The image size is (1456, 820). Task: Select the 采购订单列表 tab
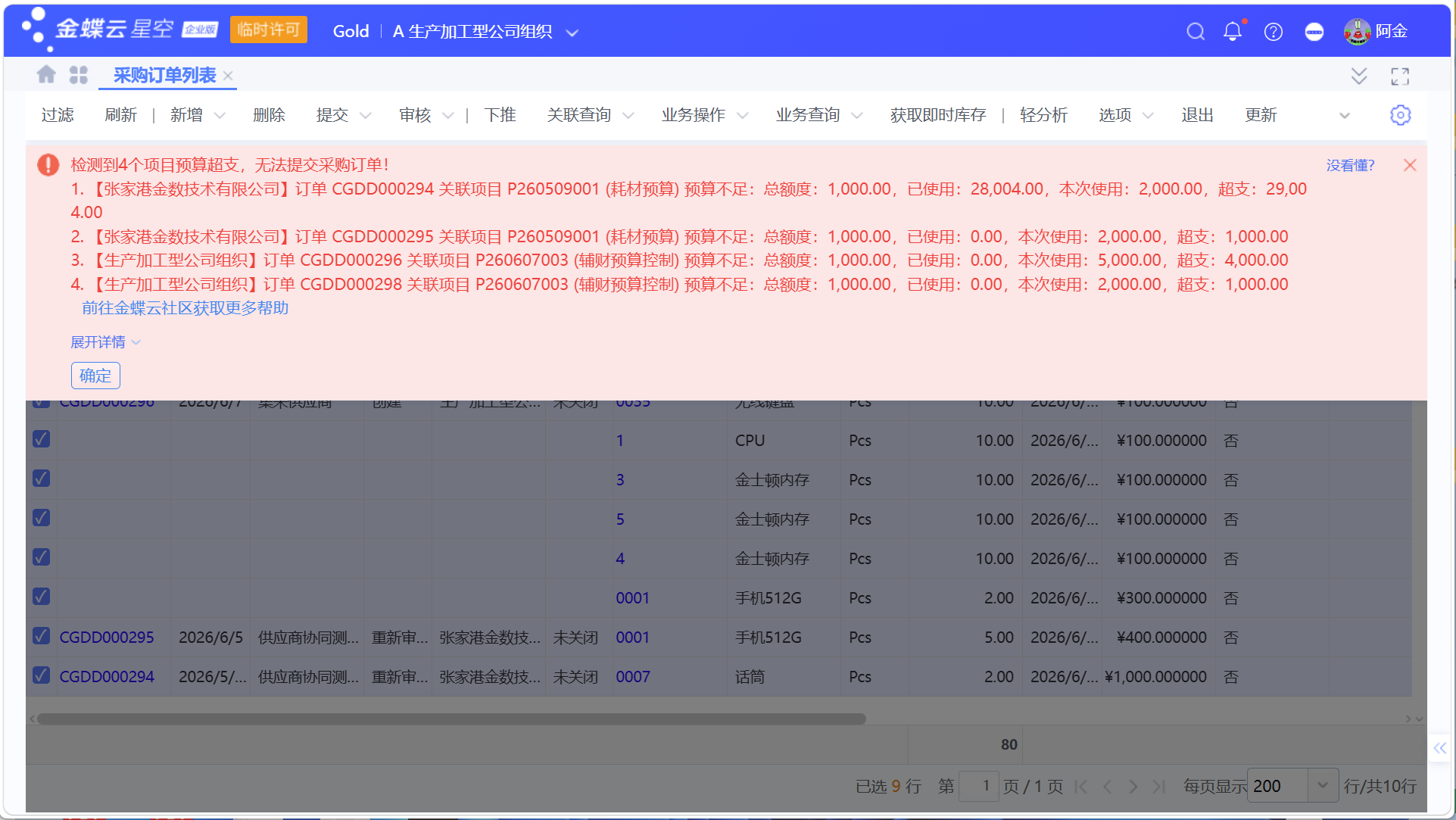pos(164,75)
